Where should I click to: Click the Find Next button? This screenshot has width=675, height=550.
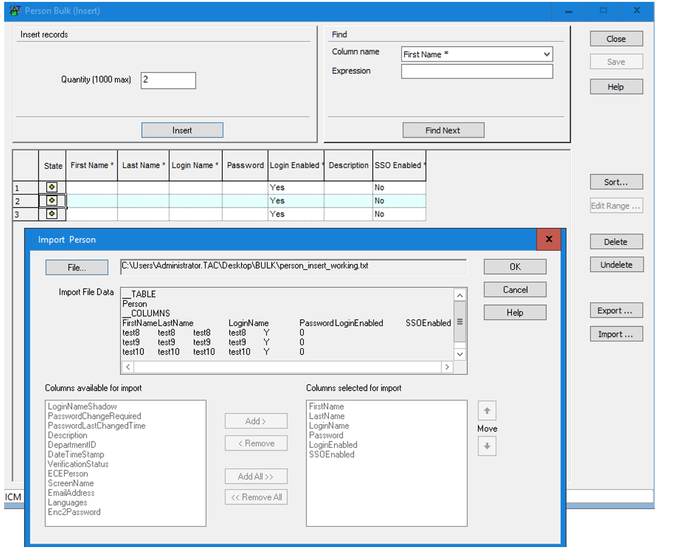(443, 130)
